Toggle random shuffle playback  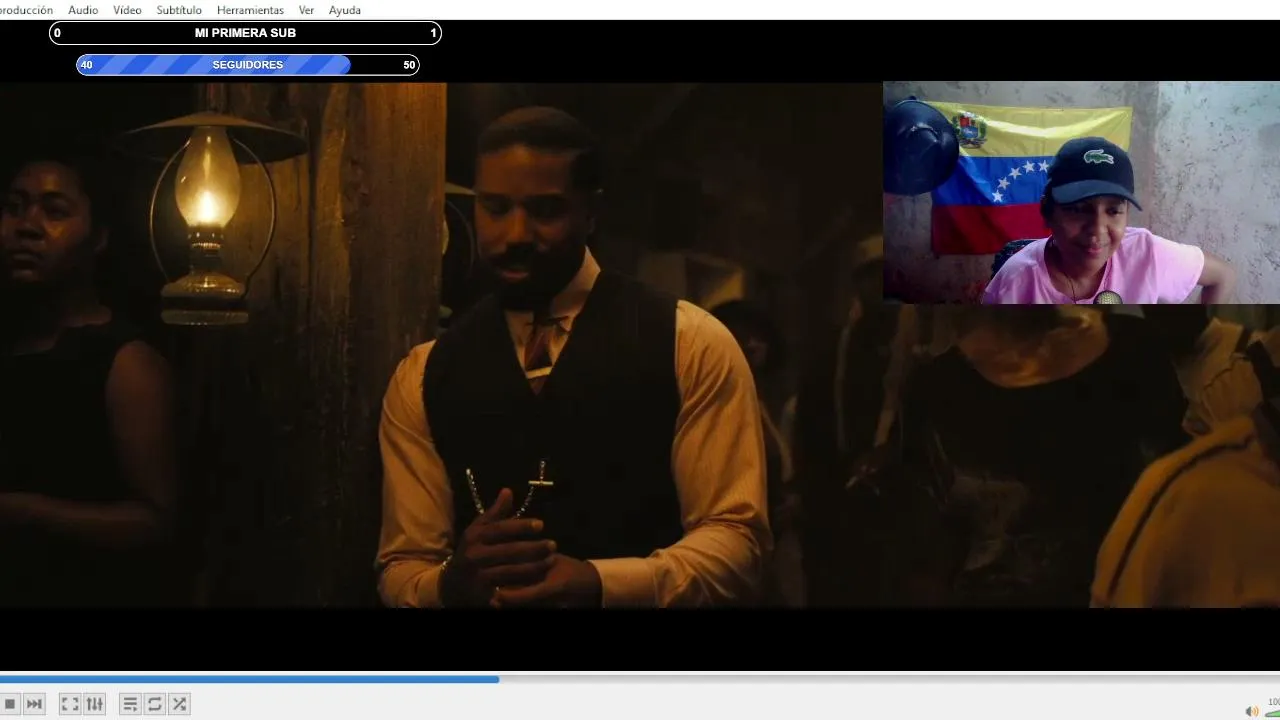180,704
